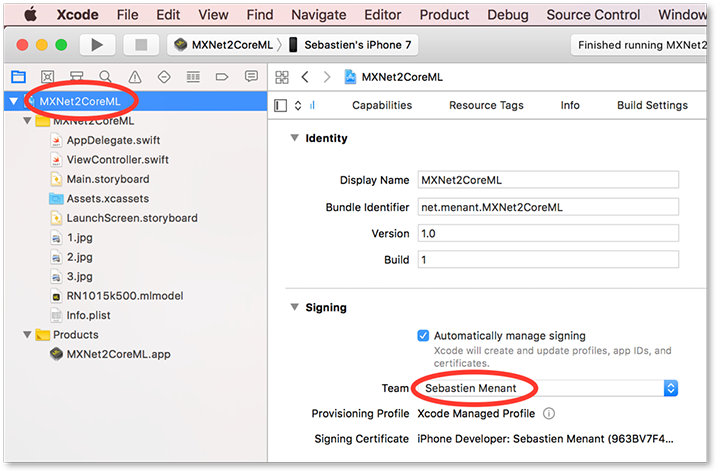The height and width of the screenshot is (471, 716).
Task: Edit the Build number field
Action: pyautogui.click(x=548, y=259)
